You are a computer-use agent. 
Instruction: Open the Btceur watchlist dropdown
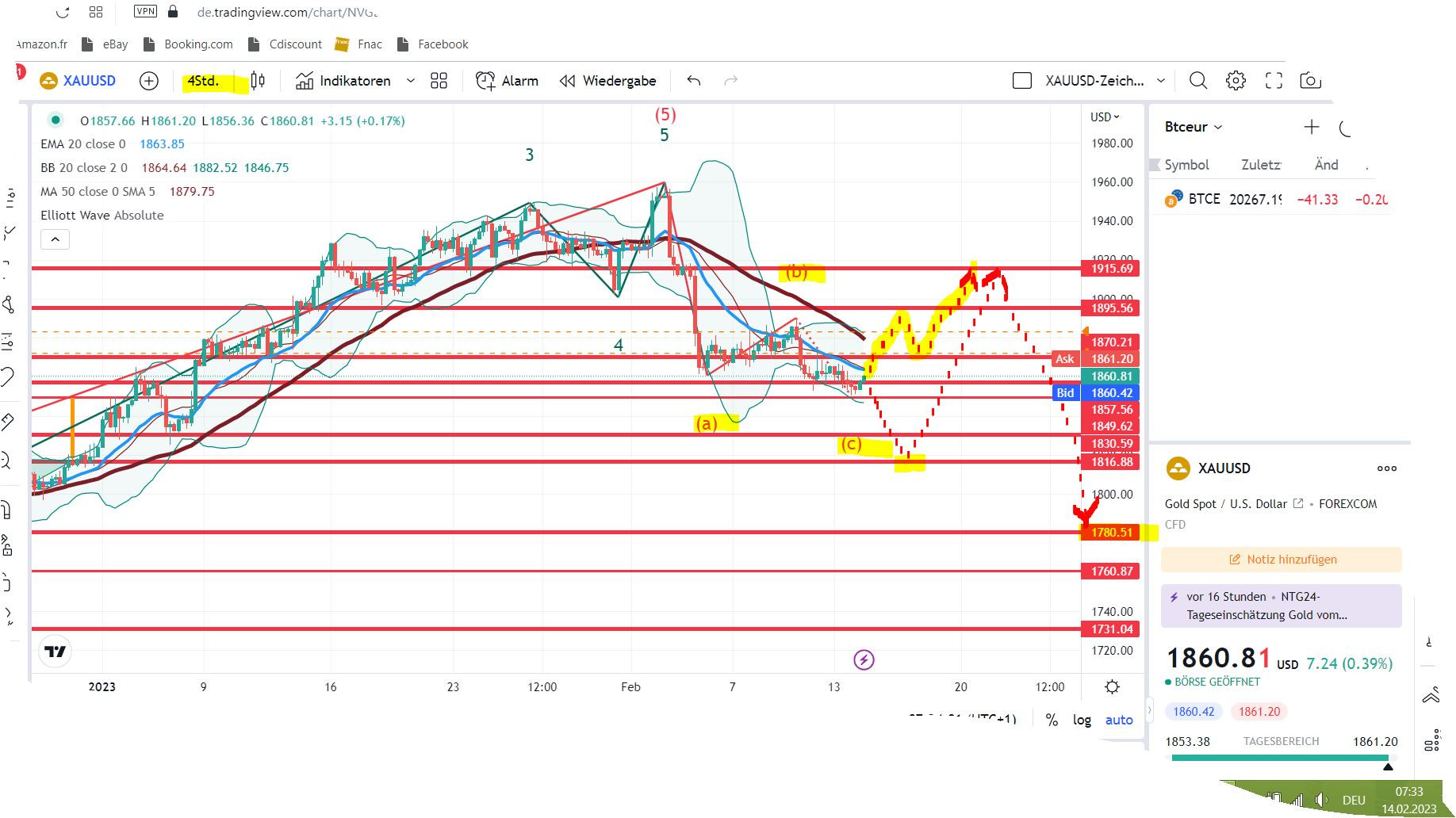pyautogui.click(x=1194, y=127)
